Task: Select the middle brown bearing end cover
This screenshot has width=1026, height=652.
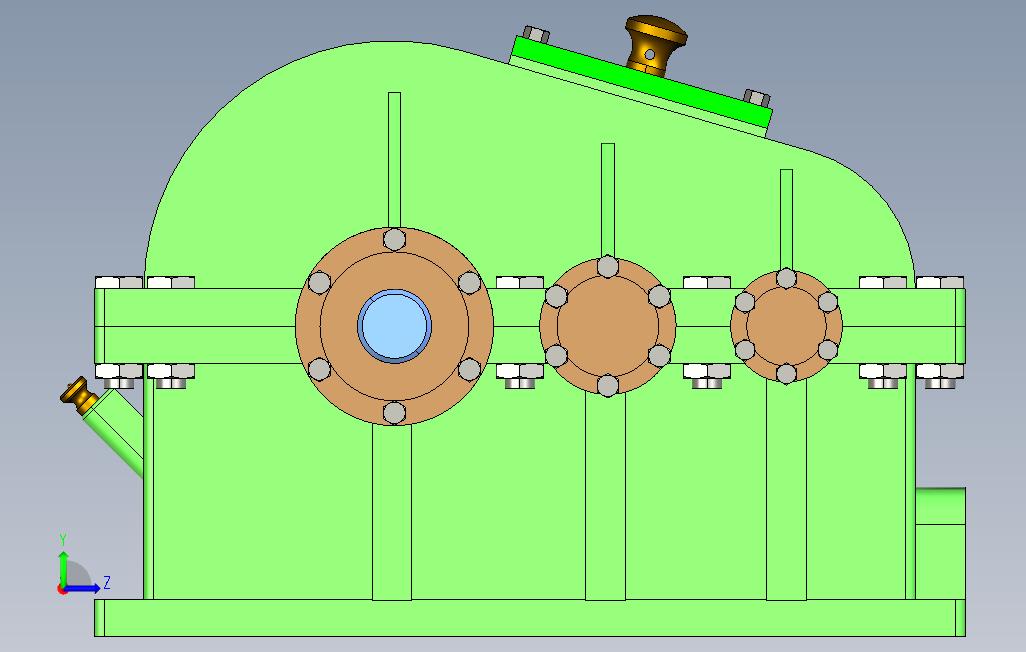Action: pyautogui.click(x=607, y=326)
